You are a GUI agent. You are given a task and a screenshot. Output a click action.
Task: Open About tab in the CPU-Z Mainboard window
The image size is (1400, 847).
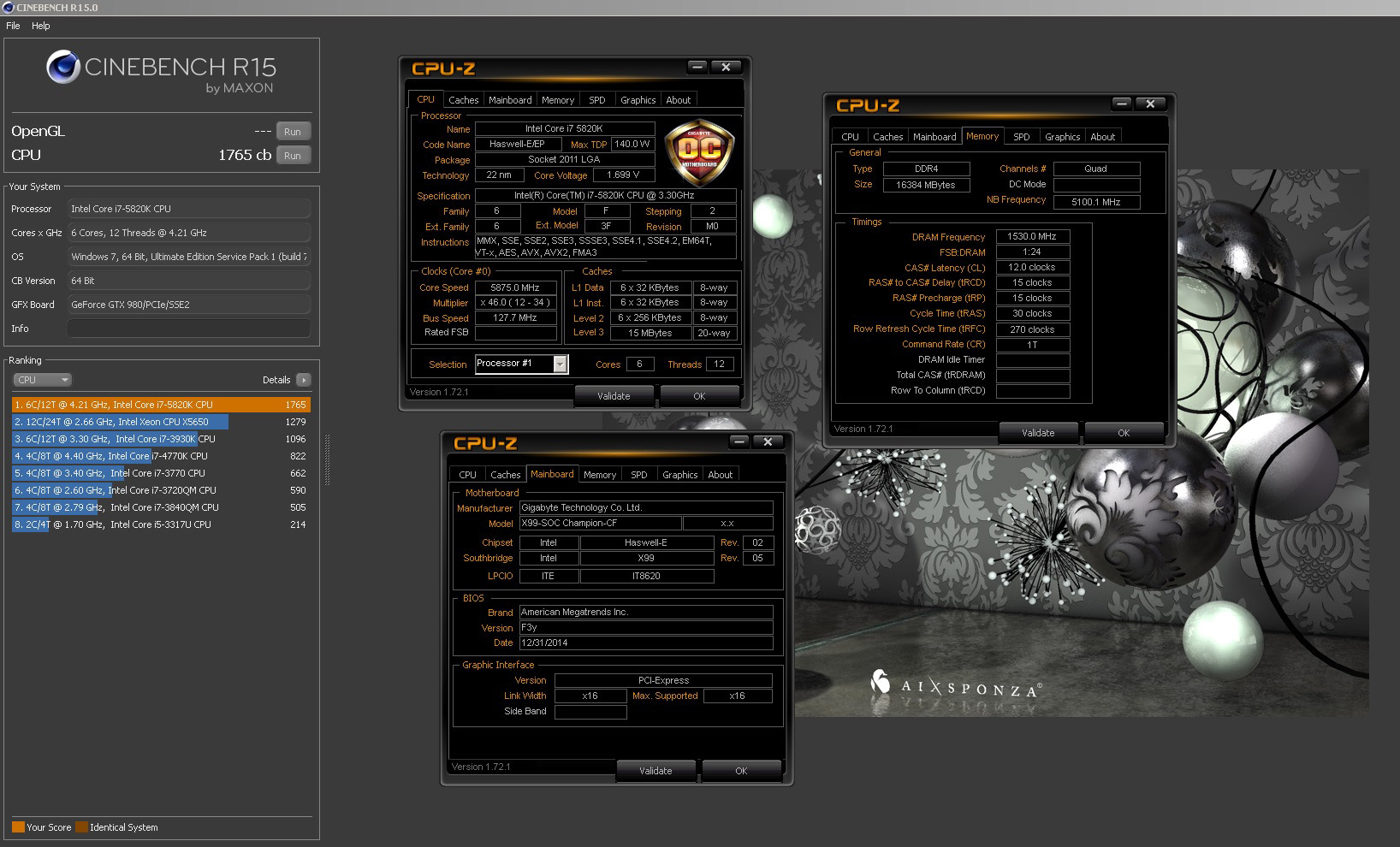coord(721,475)
